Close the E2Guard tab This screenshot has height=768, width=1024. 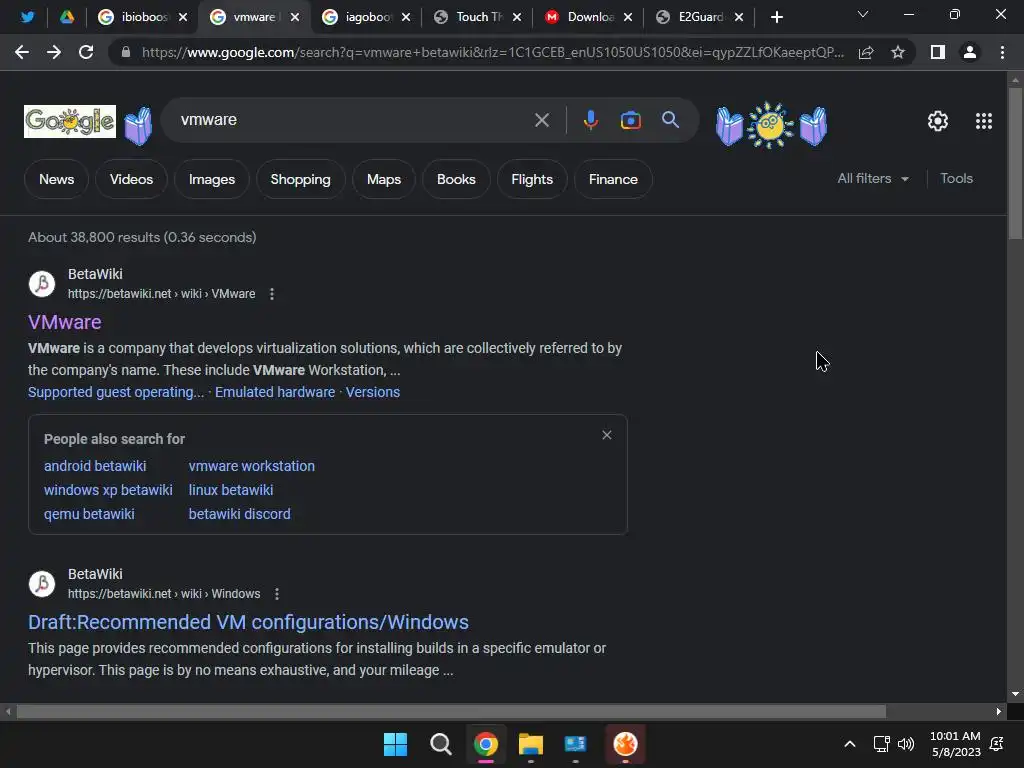pyautogui.click(x=739, y=17)
